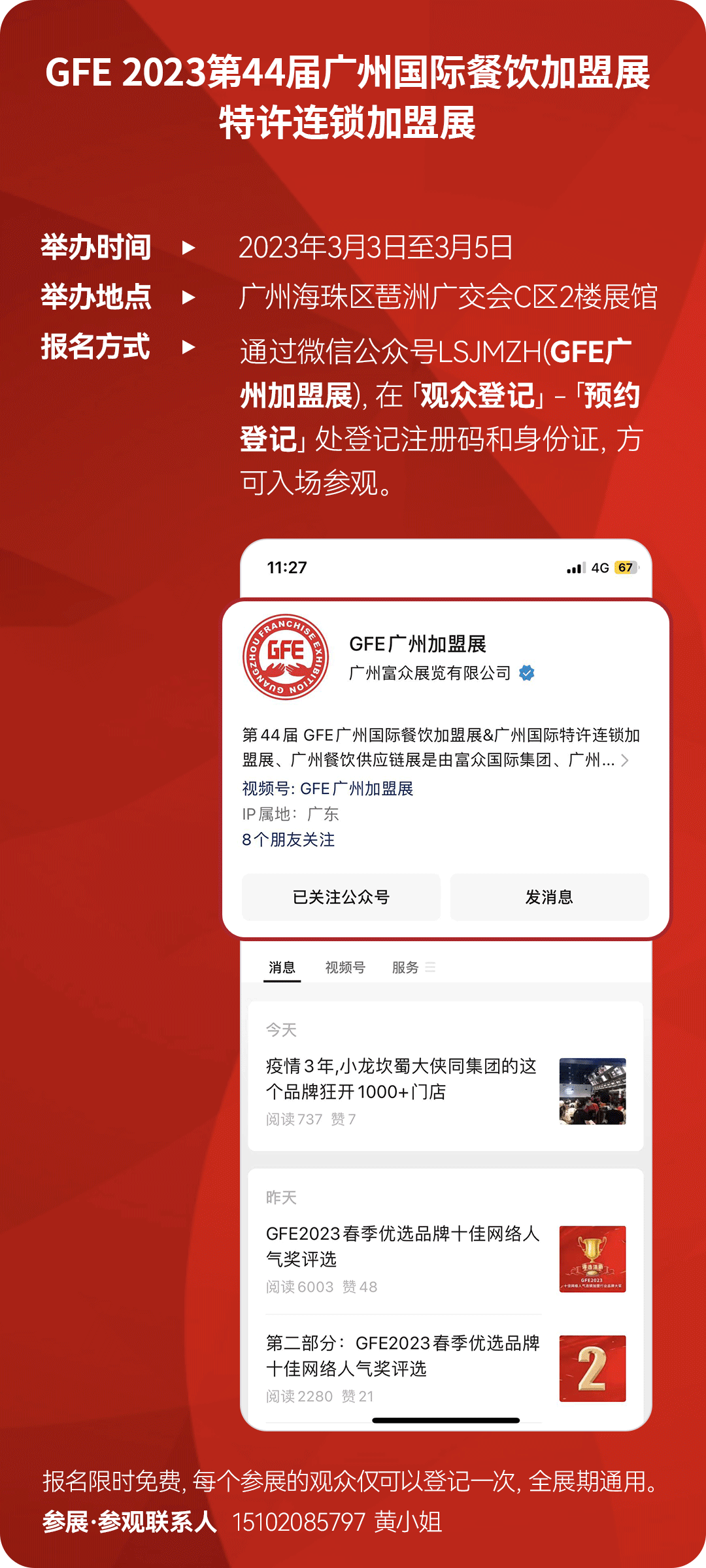The height and width of the screenshot is (1568, 706).
Task: Switch to the 视频号 tab
Action: (345, 967)
